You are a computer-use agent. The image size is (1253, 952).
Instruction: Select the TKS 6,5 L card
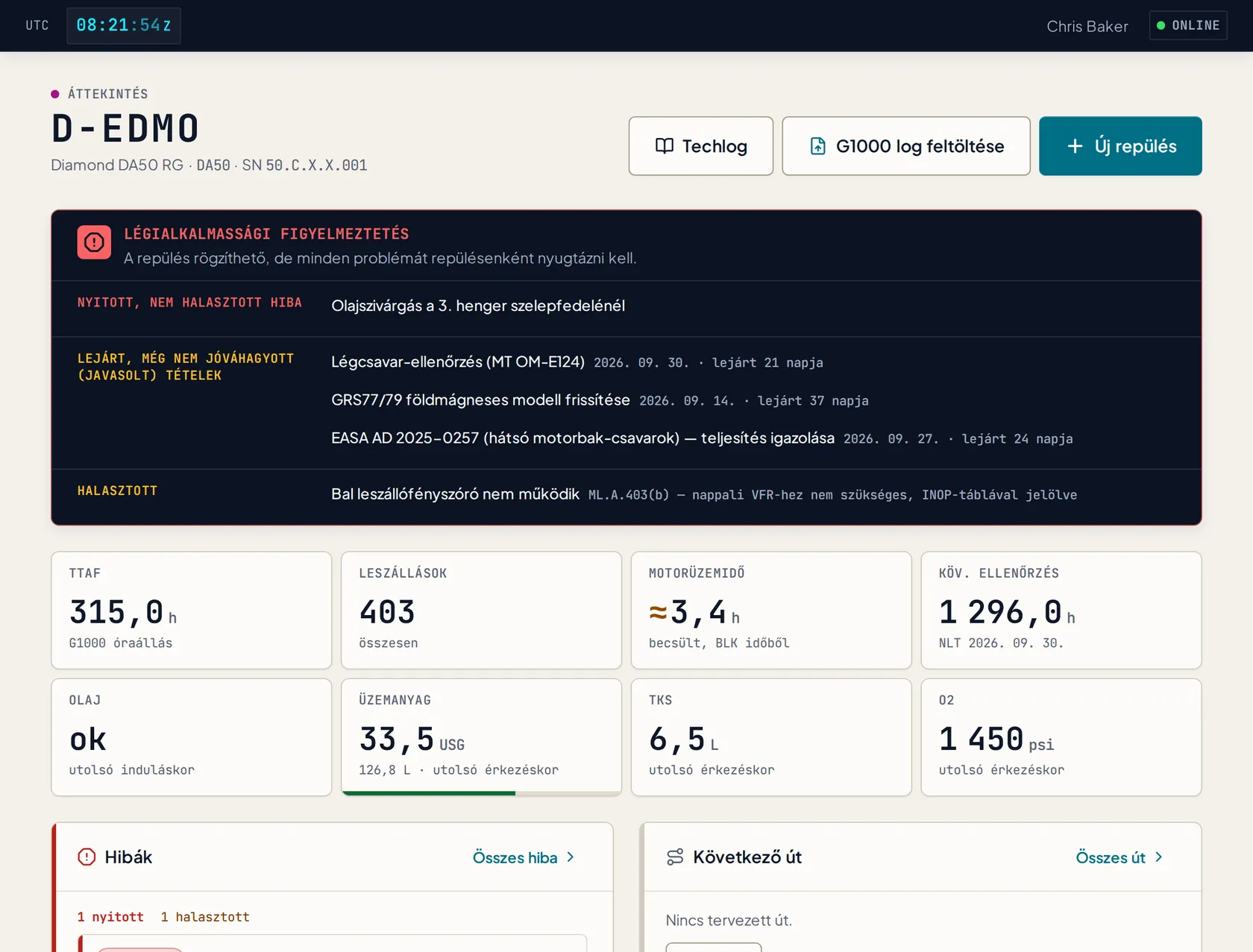771,737
